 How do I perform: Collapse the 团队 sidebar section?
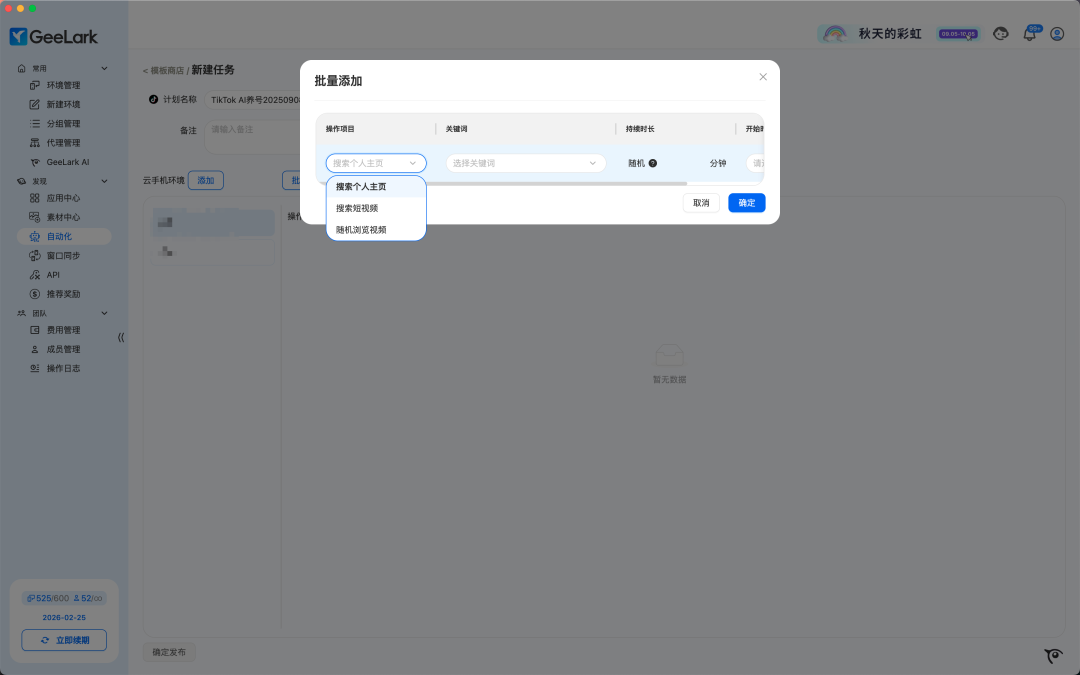pyautogui.click(x=104, y=313)
